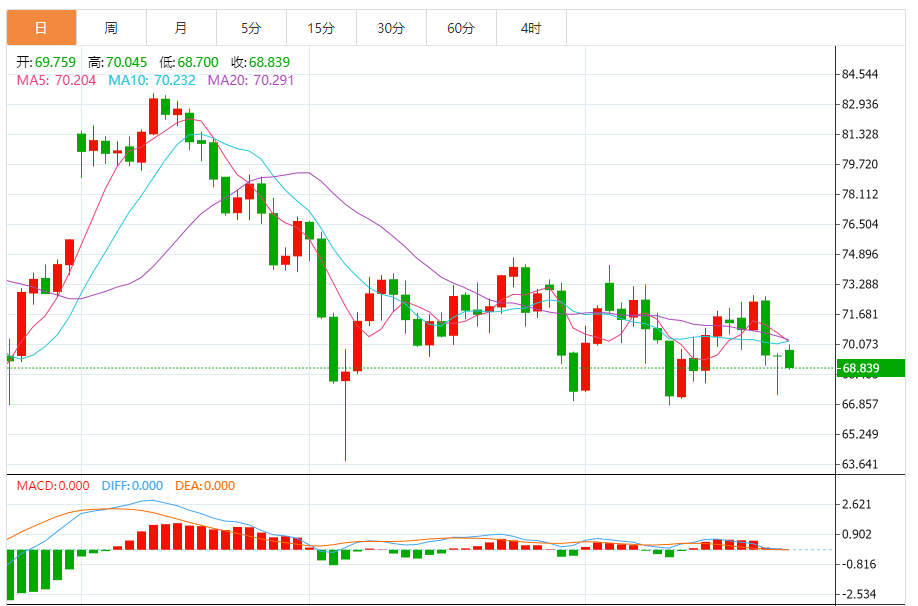The image size is (918, 606).
Task: Click the 73.288 price axis label
Action: point(860,284)
